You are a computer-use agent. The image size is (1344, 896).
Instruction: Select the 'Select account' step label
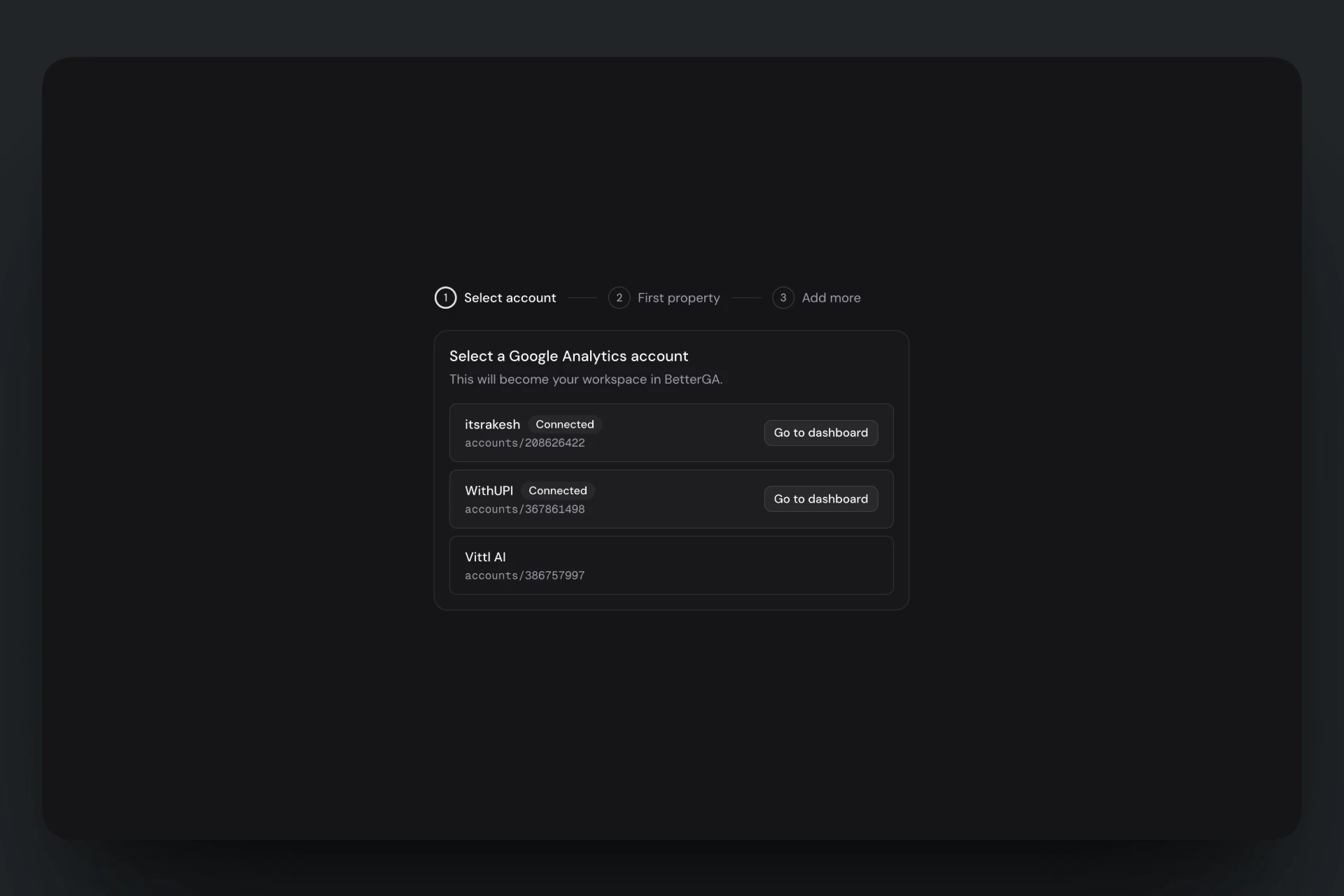click(x=510, y=297)
